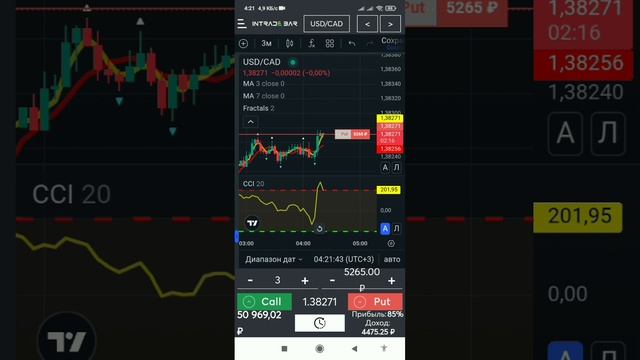
Task: Tap the current quote 1.38271
Action: coord(320,302)
